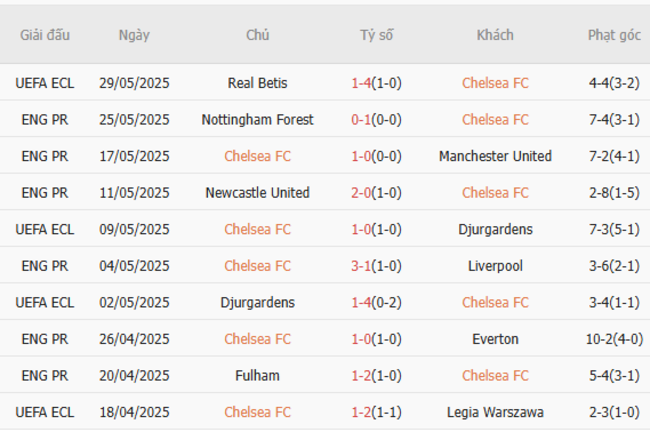
Task: Click the "Giải đấu" column header
Action: (x=45, y=35)
